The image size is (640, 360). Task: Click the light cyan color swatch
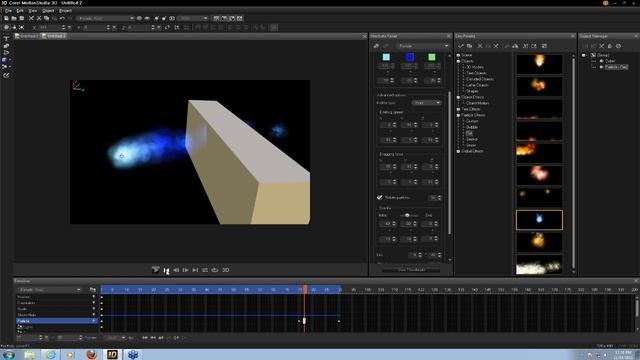(x=386, y=57)
